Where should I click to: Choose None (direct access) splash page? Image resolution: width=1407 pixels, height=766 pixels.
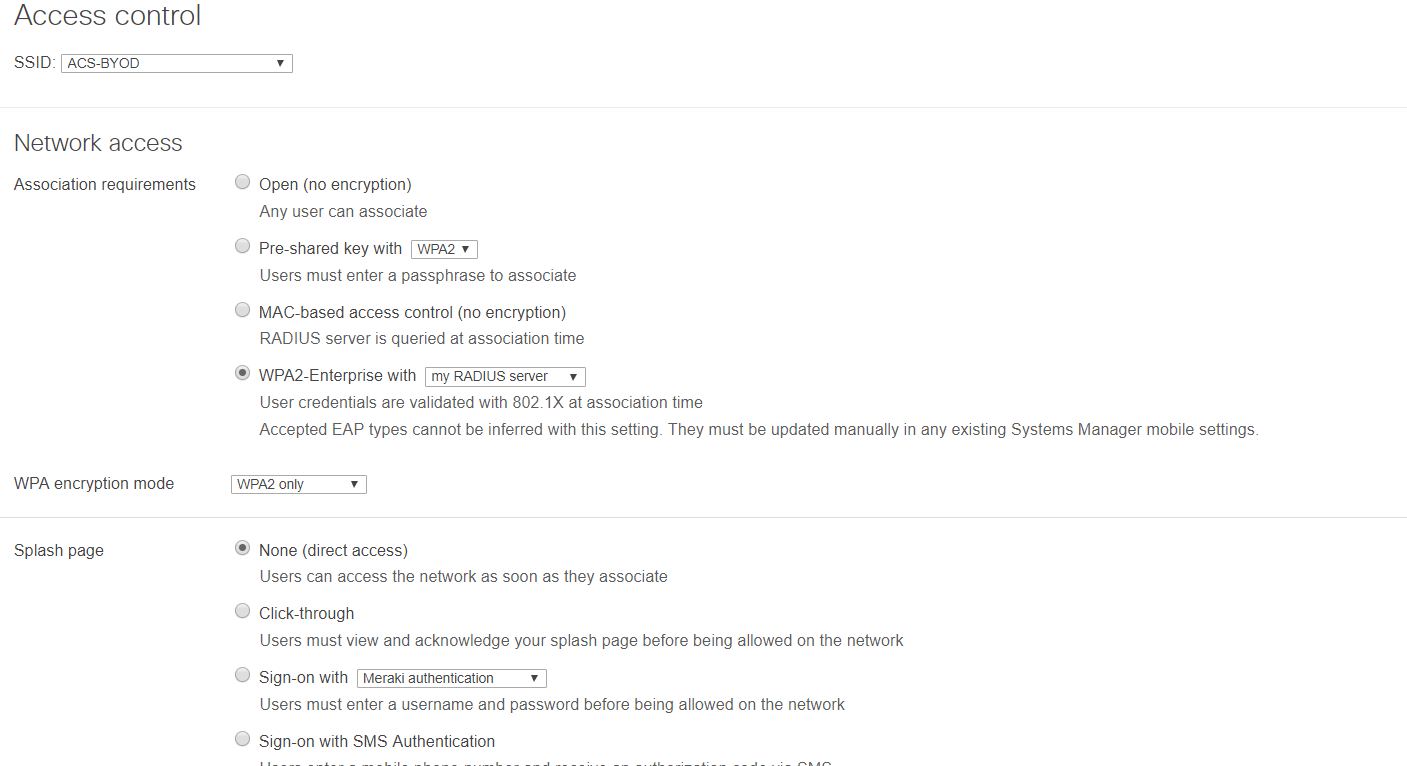[x=242, y=548]
